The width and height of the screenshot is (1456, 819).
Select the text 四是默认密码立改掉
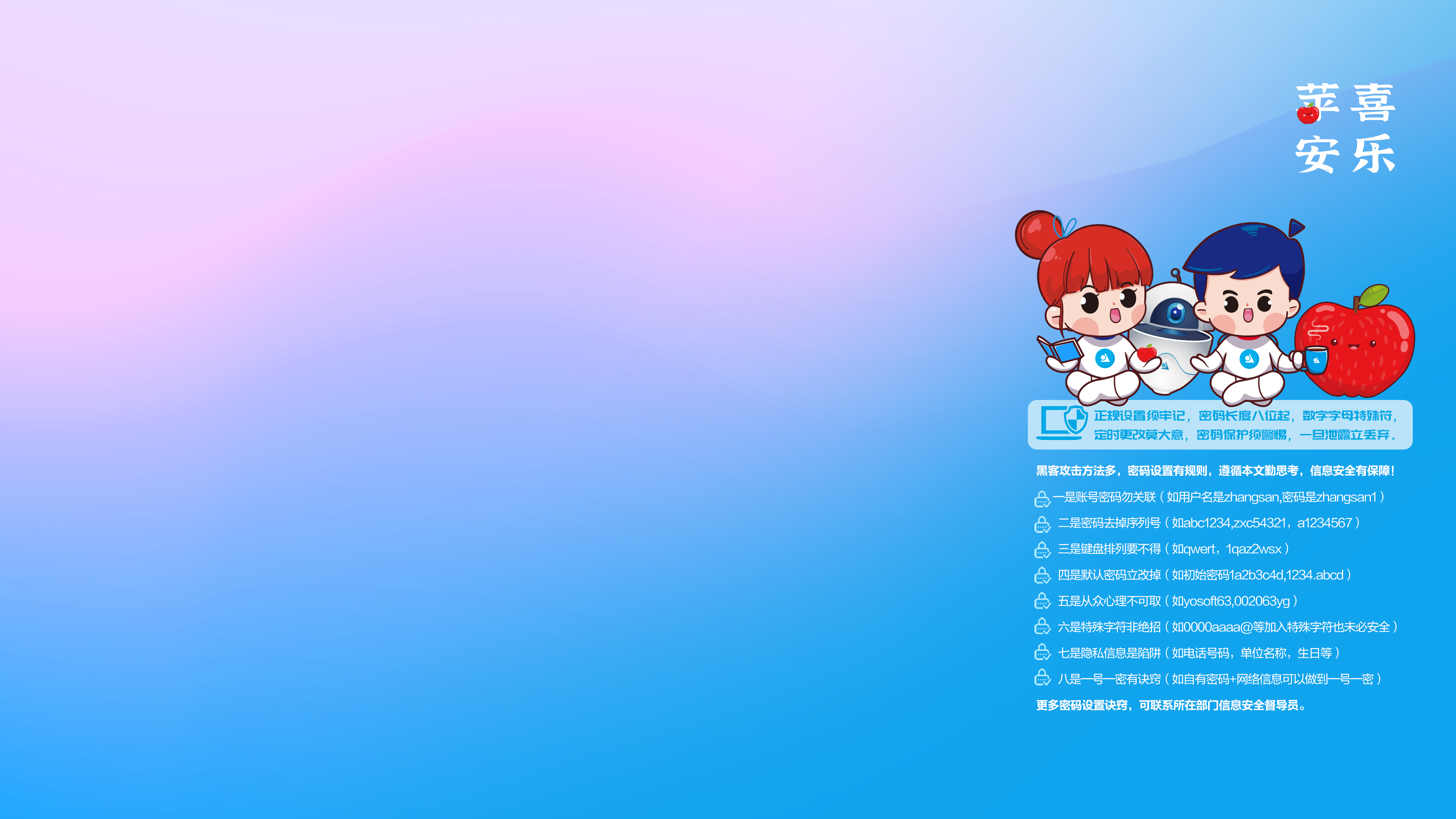point(1109,575)
